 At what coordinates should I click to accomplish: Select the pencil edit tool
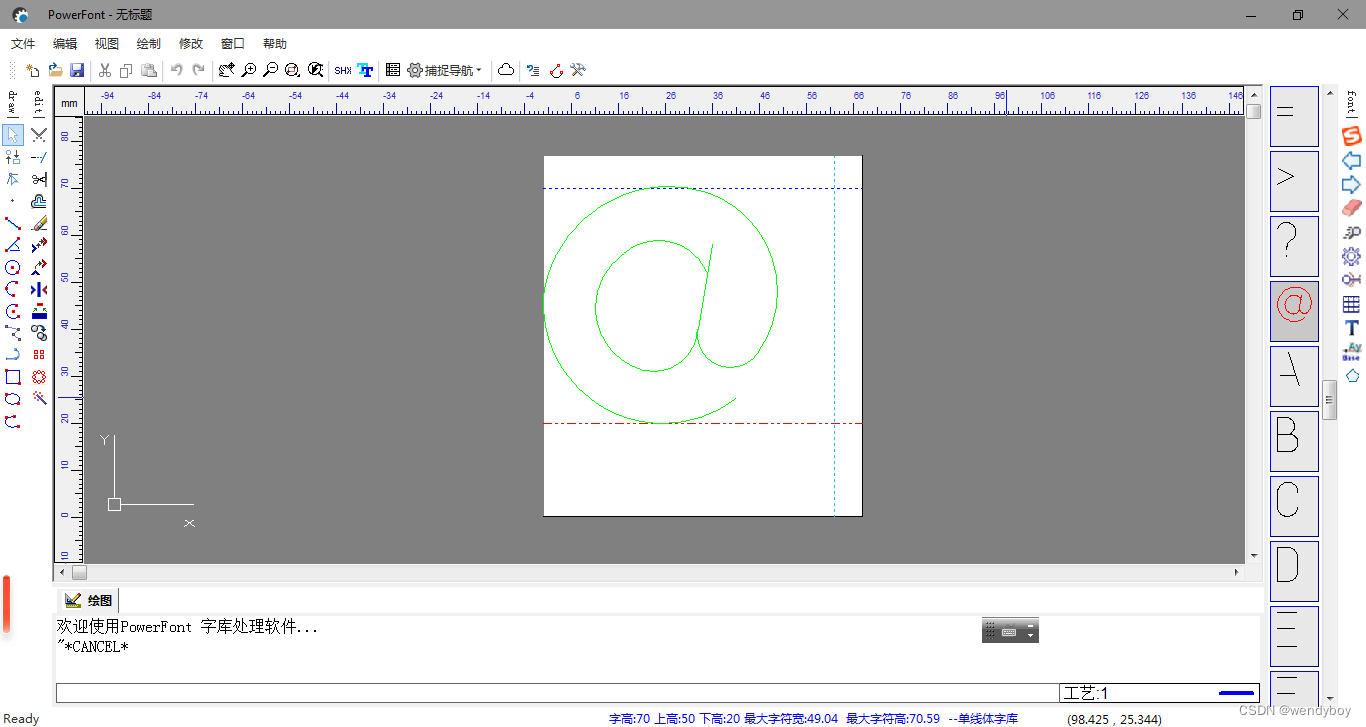click(x=39, y=223)
